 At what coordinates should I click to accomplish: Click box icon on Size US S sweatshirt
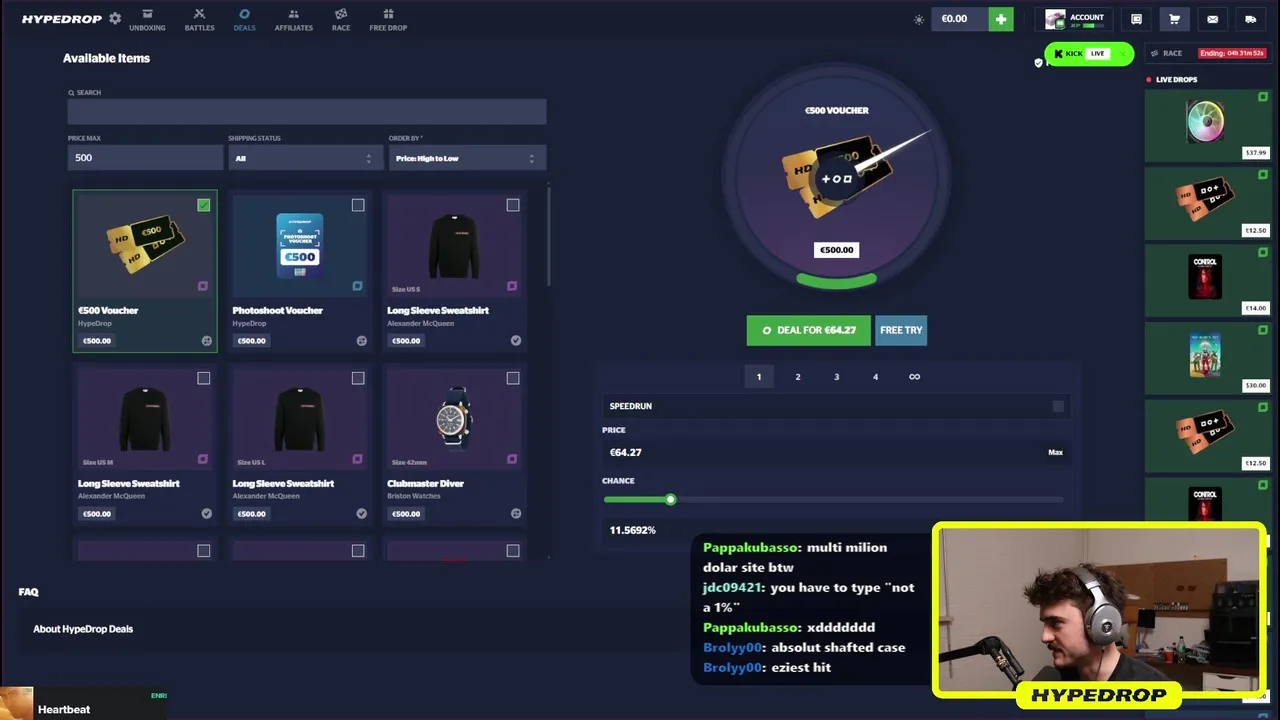(x=512, y=286)
